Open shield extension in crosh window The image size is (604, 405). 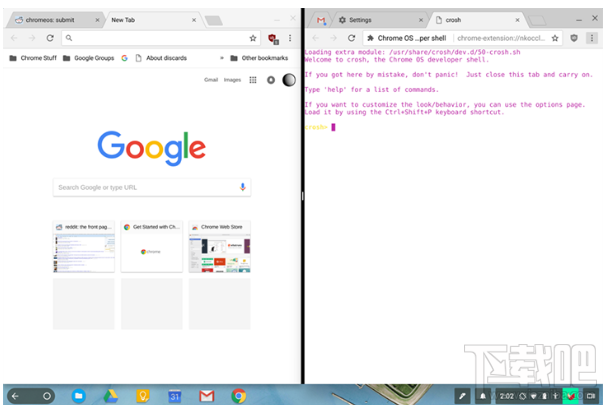point(574,38)
